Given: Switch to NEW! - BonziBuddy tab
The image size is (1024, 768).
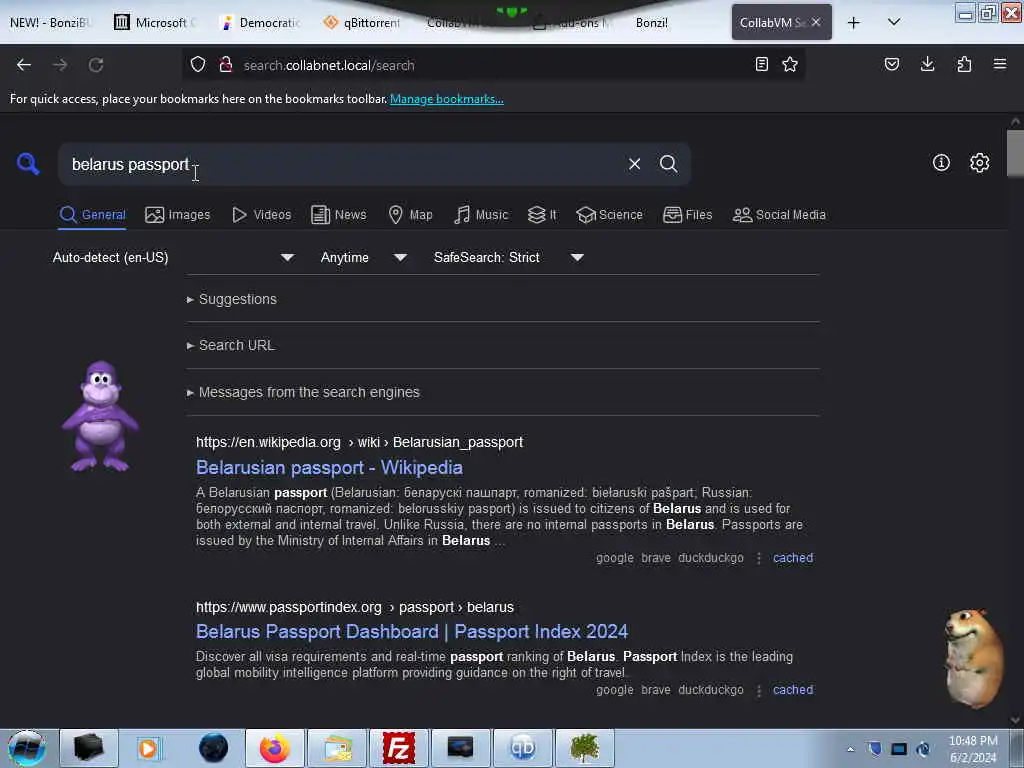Looking at the screenshot, I should coord(50,23).
